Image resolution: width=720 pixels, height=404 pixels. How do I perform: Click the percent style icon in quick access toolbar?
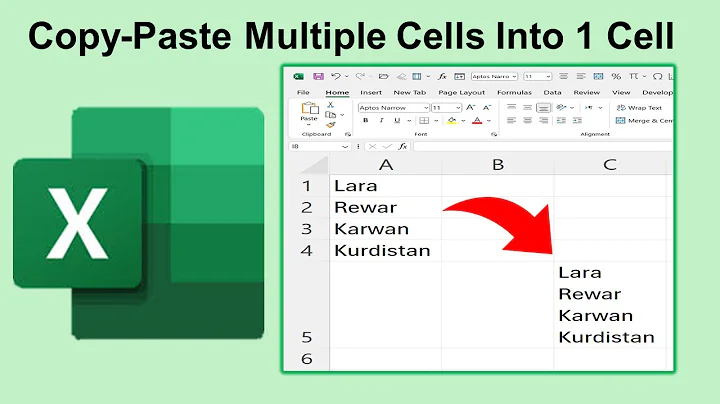(x=616, y=76)
